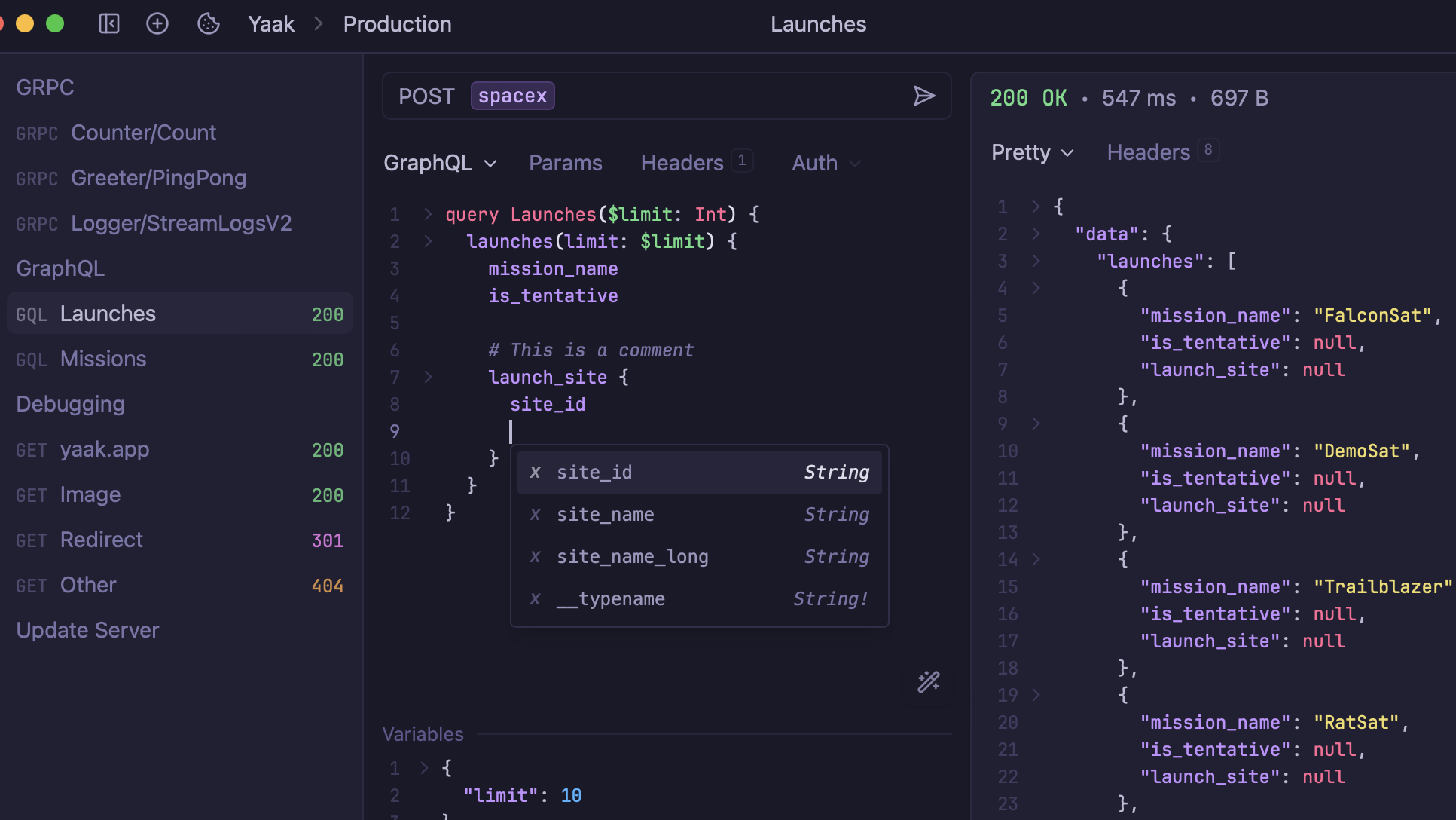
Task: Select the Redirect GET request
Action: point(101,540)
